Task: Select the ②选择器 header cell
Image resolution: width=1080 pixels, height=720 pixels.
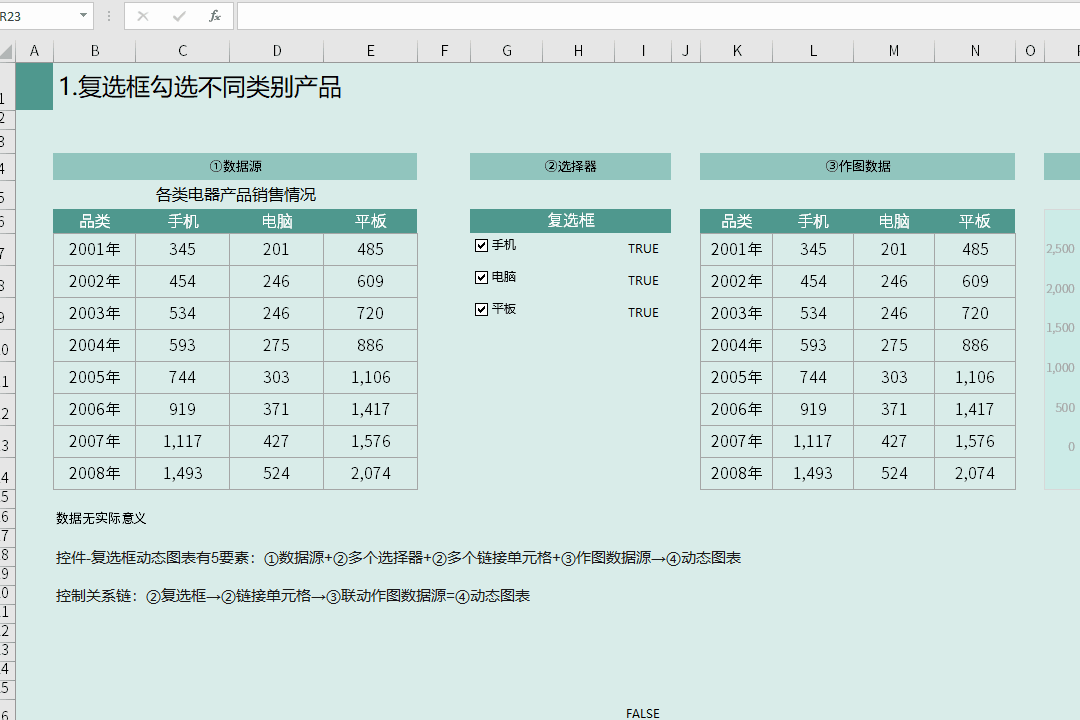Action: pos(570,166)
